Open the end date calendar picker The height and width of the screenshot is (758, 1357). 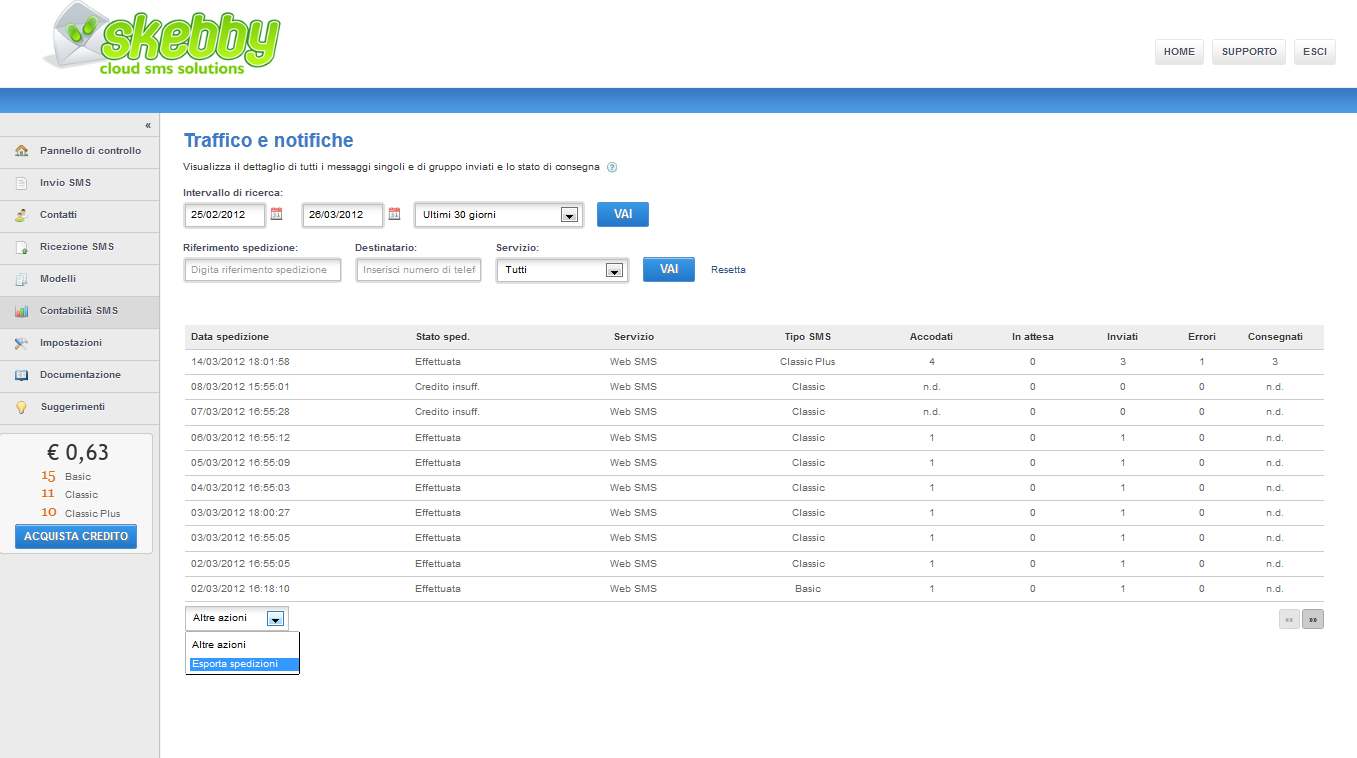click(394, 214)
